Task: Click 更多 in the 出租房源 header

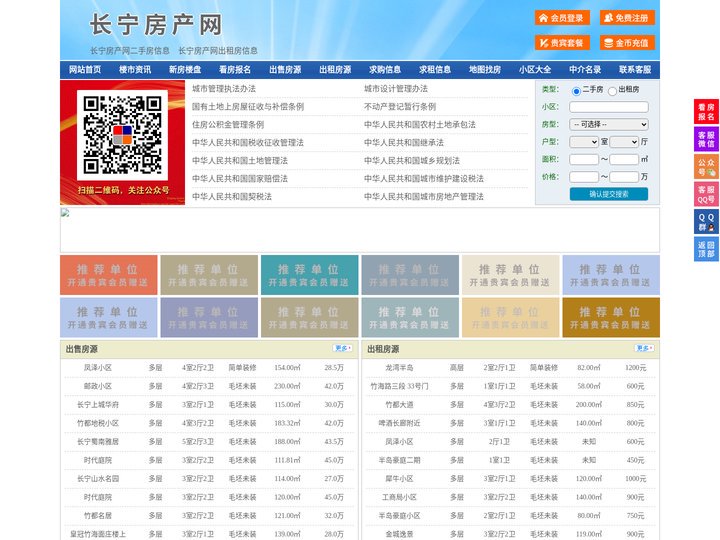Action: (644, 349)
